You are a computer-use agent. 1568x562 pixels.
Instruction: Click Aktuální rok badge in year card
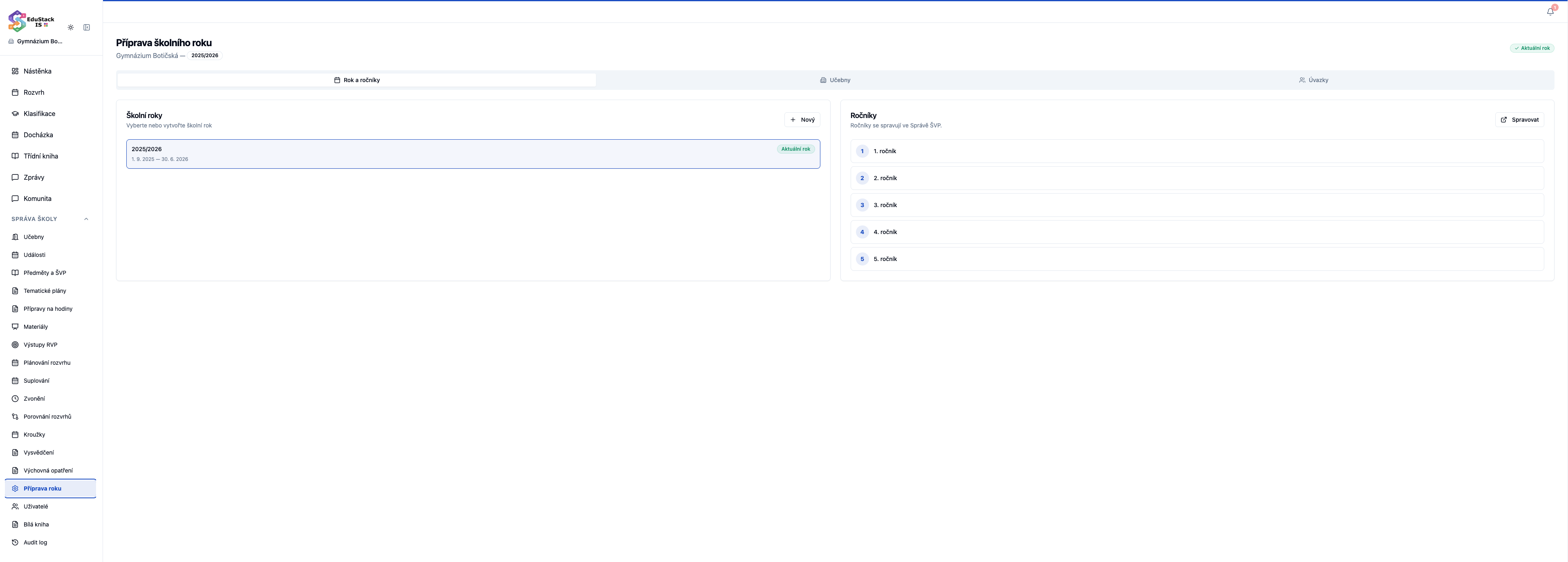coord(795,149)
